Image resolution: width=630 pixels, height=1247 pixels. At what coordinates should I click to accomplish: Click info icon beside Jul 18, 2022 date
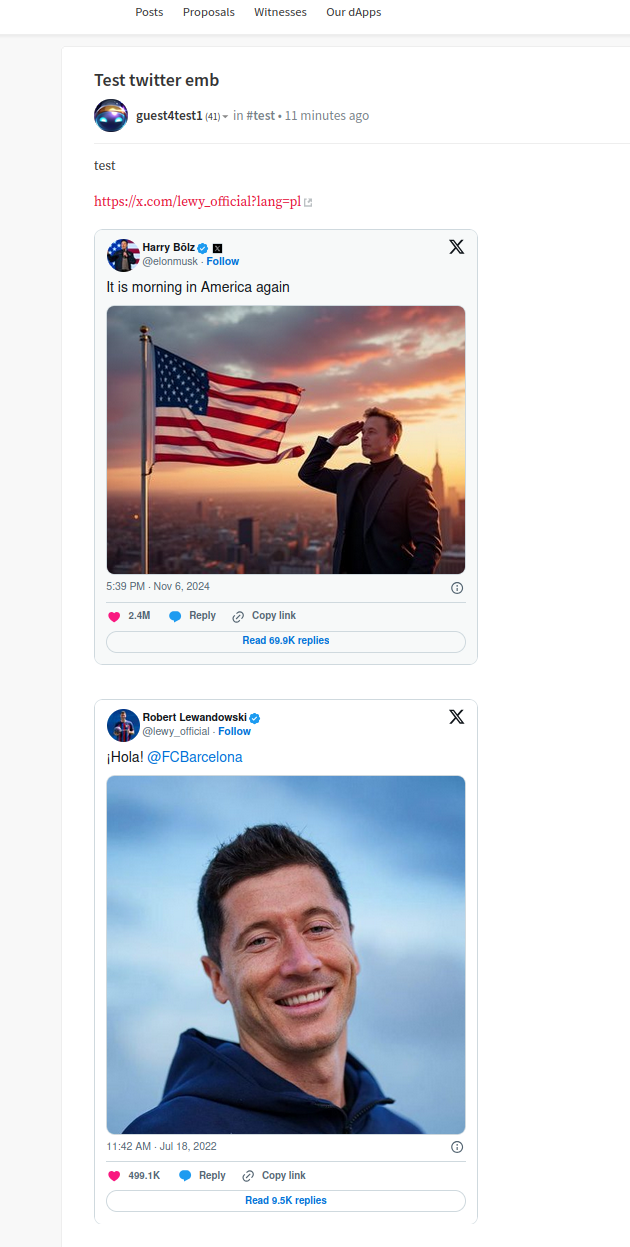pyautogui.click(x=457, y=1147)
